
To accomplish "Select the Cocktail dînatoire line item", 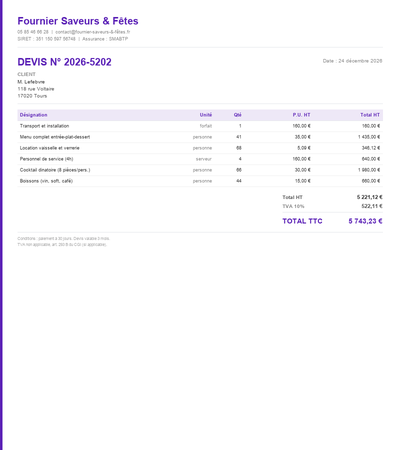I will pos(200,170).
